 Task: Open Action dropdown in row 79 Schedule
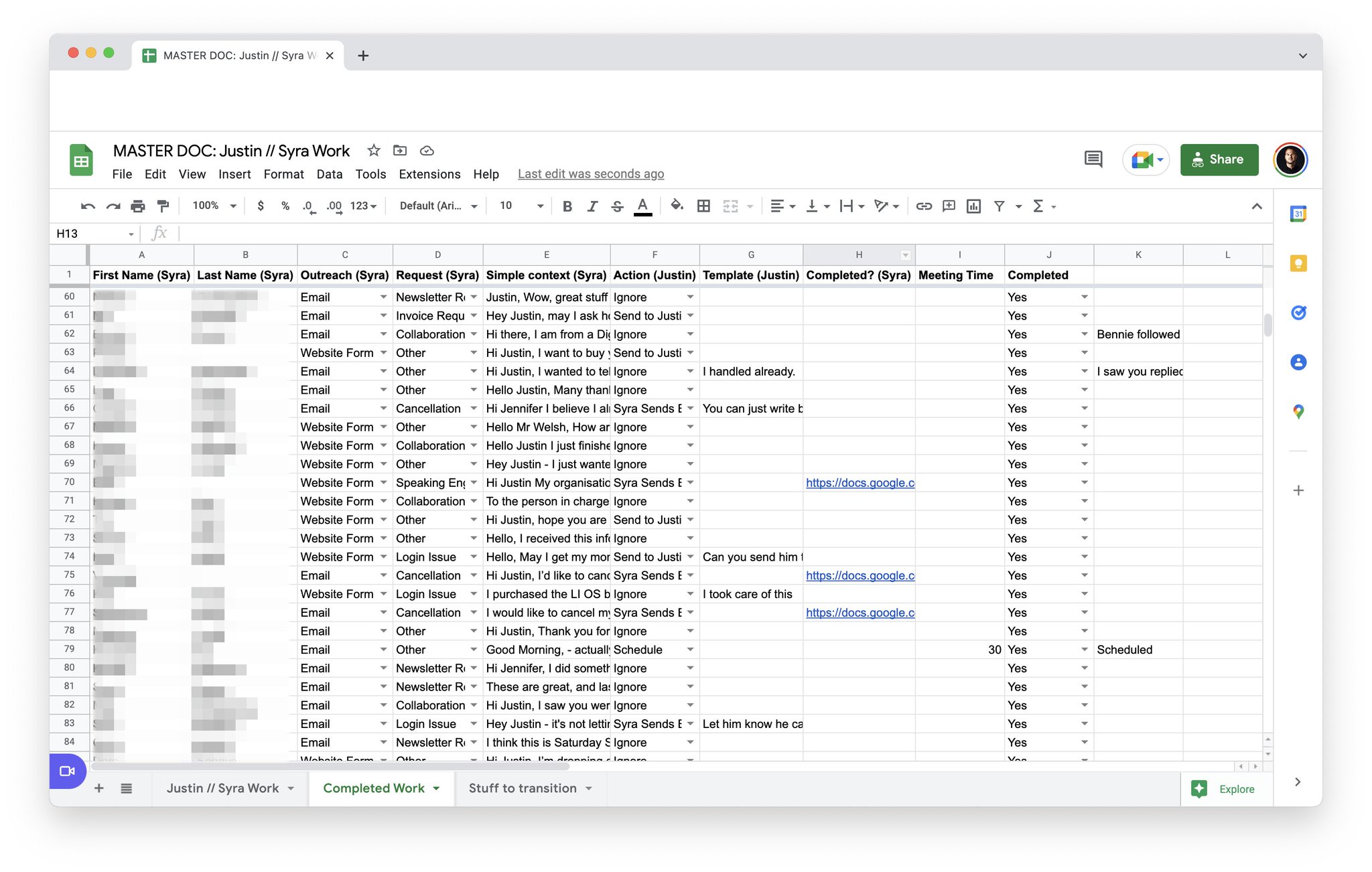(x=690, y=650)
